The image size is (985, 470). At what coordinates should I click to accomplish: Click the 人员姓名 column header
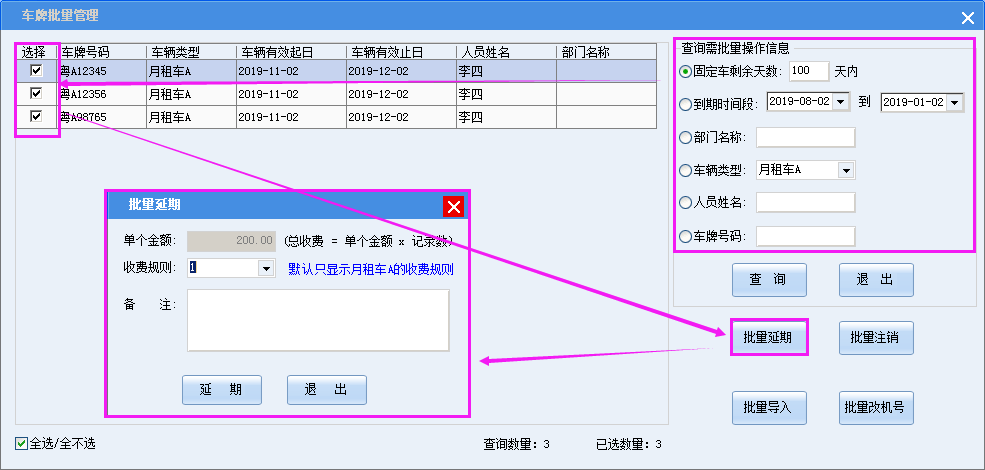506,52
